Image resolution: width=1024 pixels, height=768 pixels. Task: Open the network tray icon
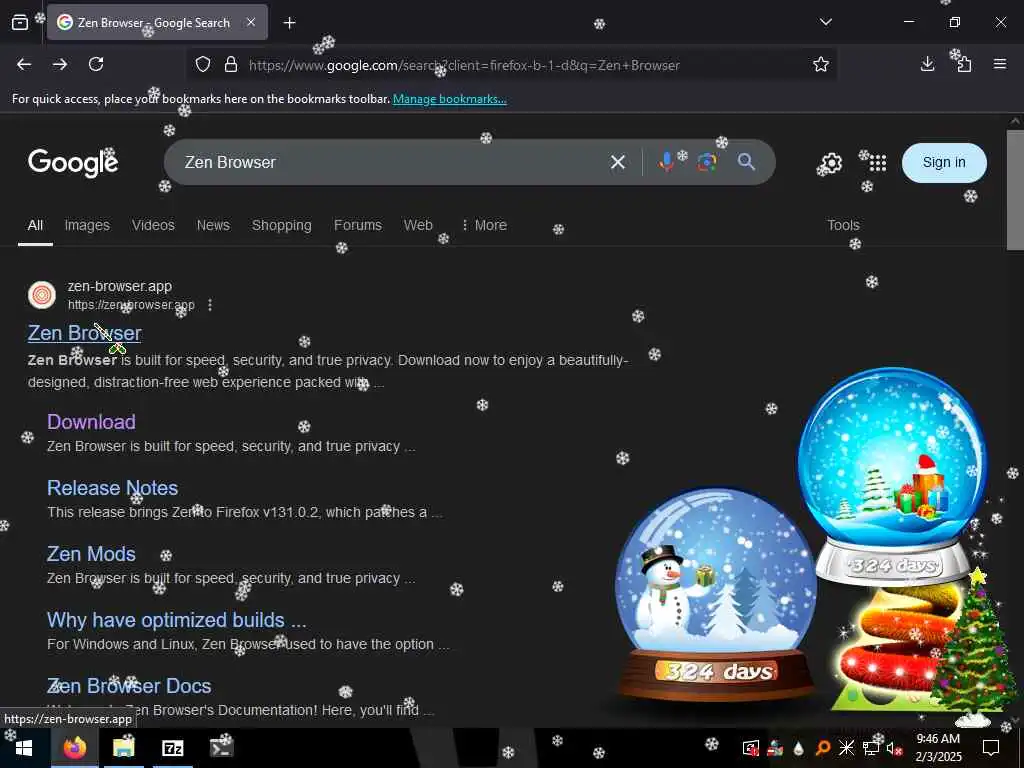click(871, 748)
